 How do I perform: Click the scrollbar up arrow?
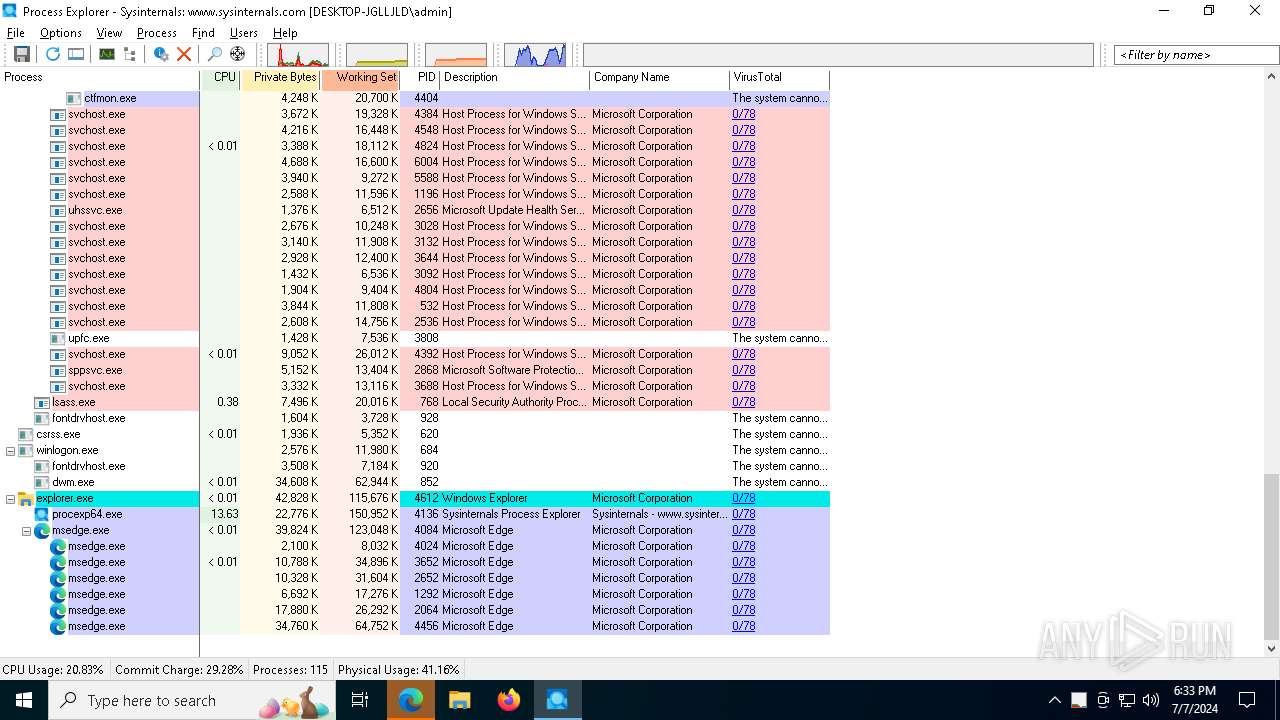1272,77
